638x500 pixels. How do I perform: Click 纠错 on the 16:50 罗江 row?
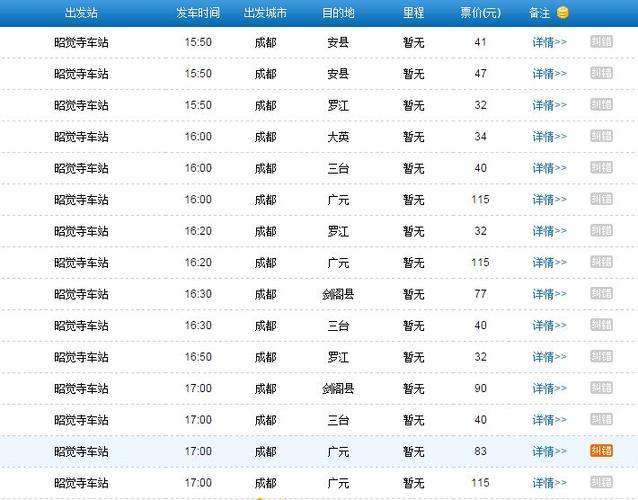point(601,356)
